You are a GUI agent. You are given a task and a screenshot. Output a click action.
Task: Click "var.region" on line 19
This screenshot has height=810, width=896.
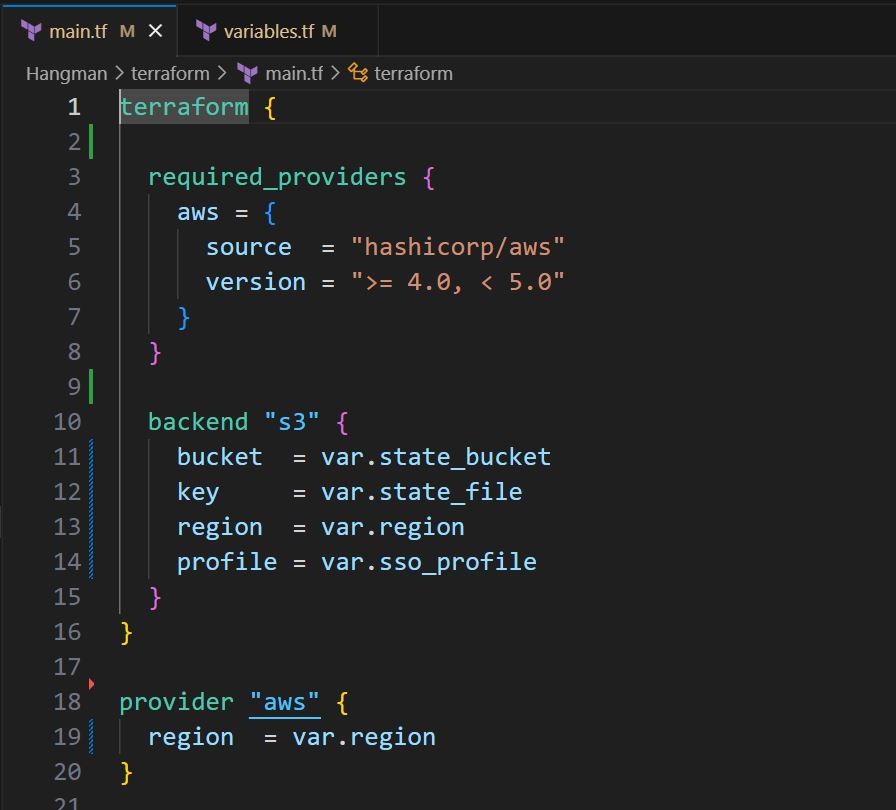364,737
